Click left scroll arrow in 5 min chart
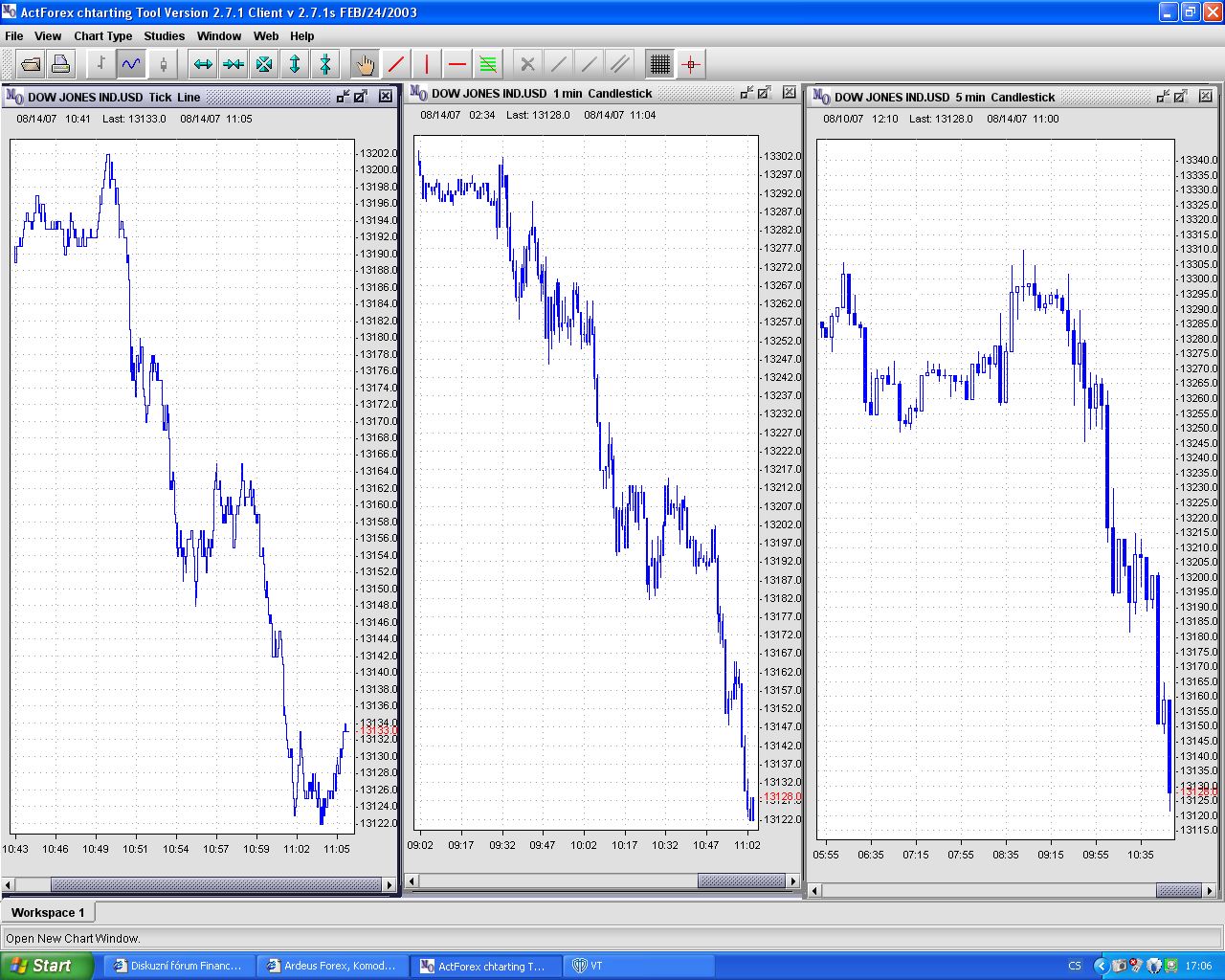Image resolution: width=1225 pixels, height=980 pixels. (815, 891)
